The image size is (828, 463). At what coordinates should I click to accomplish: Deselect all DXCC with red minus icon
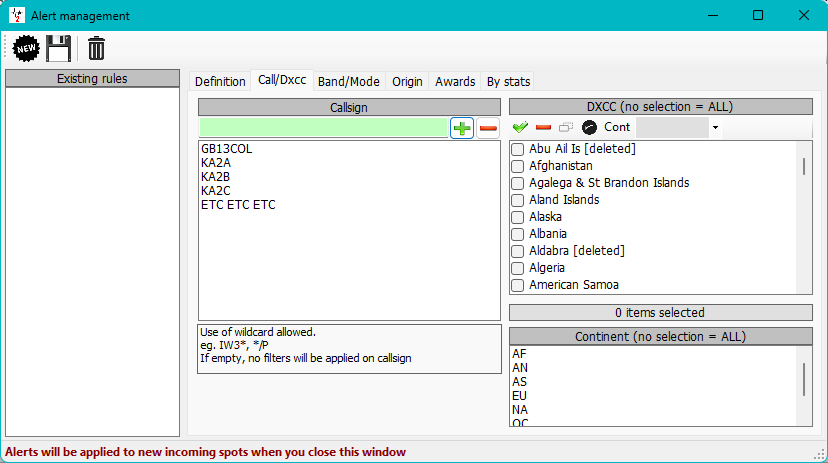coord(543,127)
